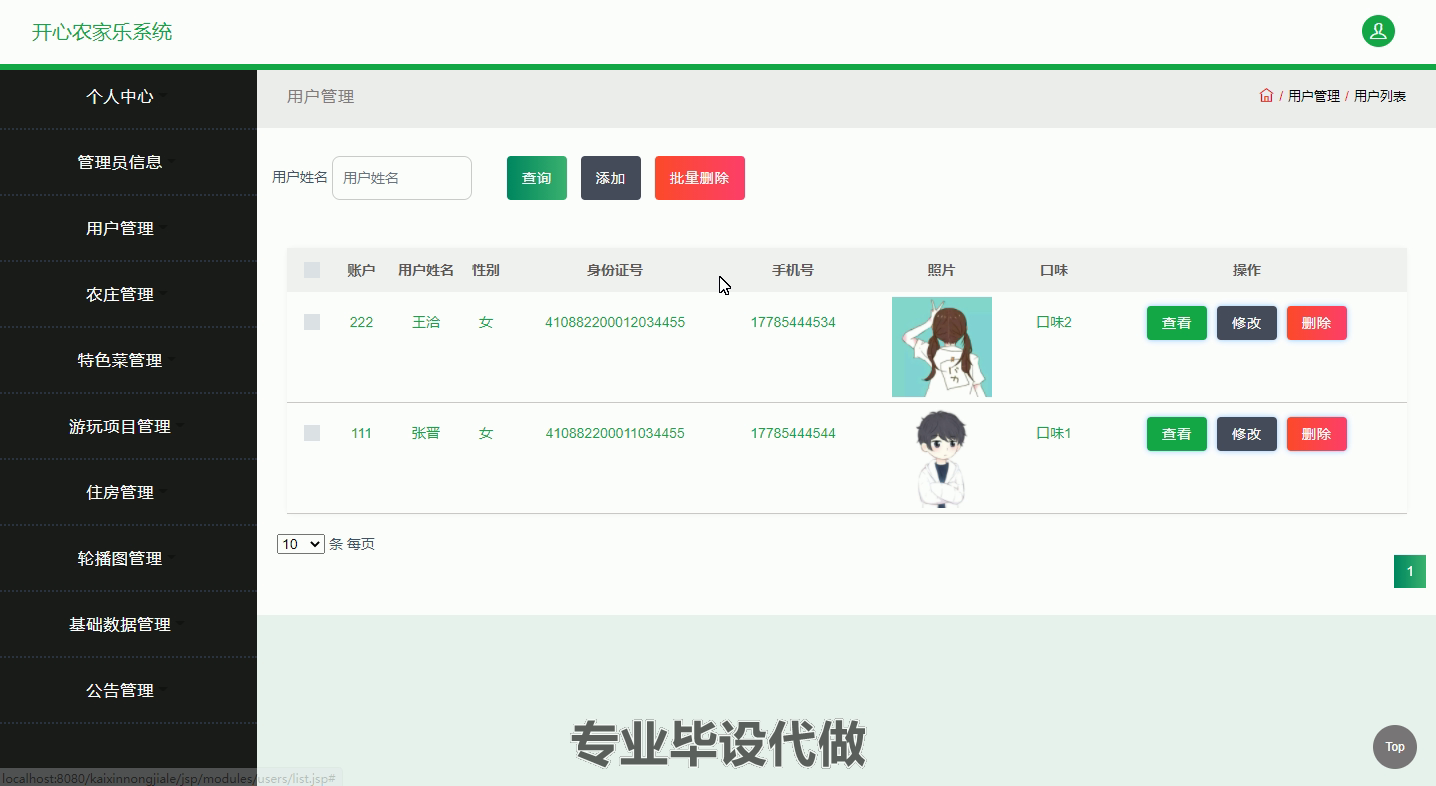The width and height of the screenshot is (1436, 786).
Task: Click the 添加 add button
Action: pyautogui.click(x=611, y=178)
